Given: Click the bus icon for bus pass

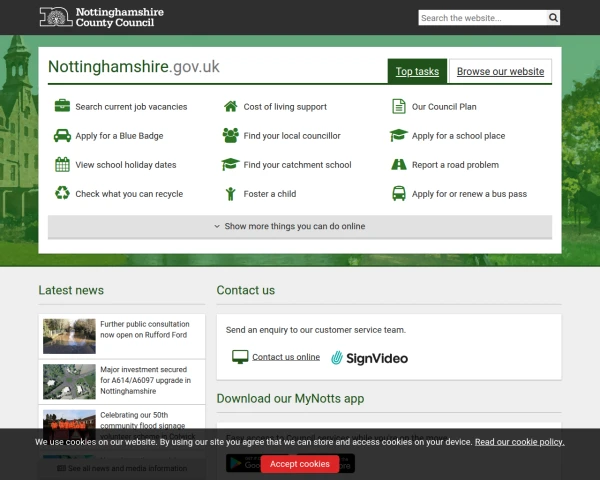Looking at the screenshot, I should (x=399, y=193).
